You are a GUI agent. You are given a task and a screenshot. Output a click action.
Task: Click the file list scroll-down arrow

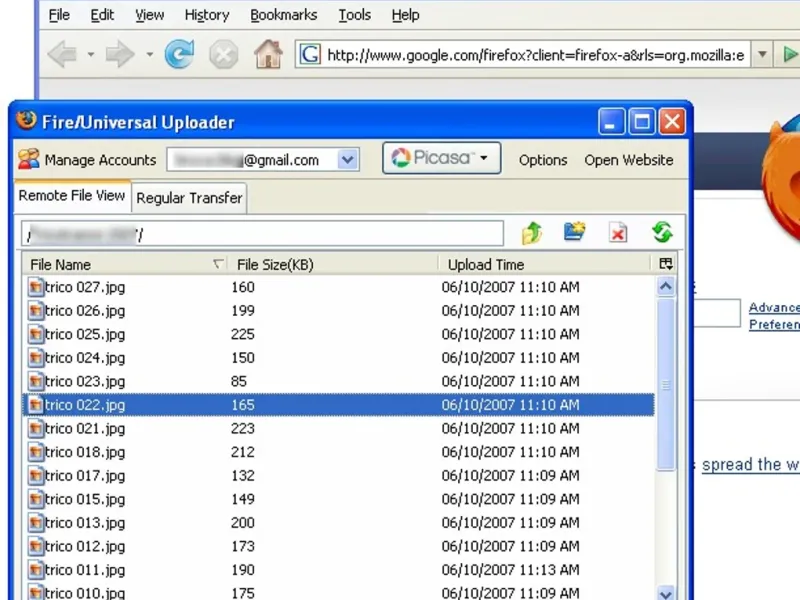pyautogui.click(x=665, y=593)
